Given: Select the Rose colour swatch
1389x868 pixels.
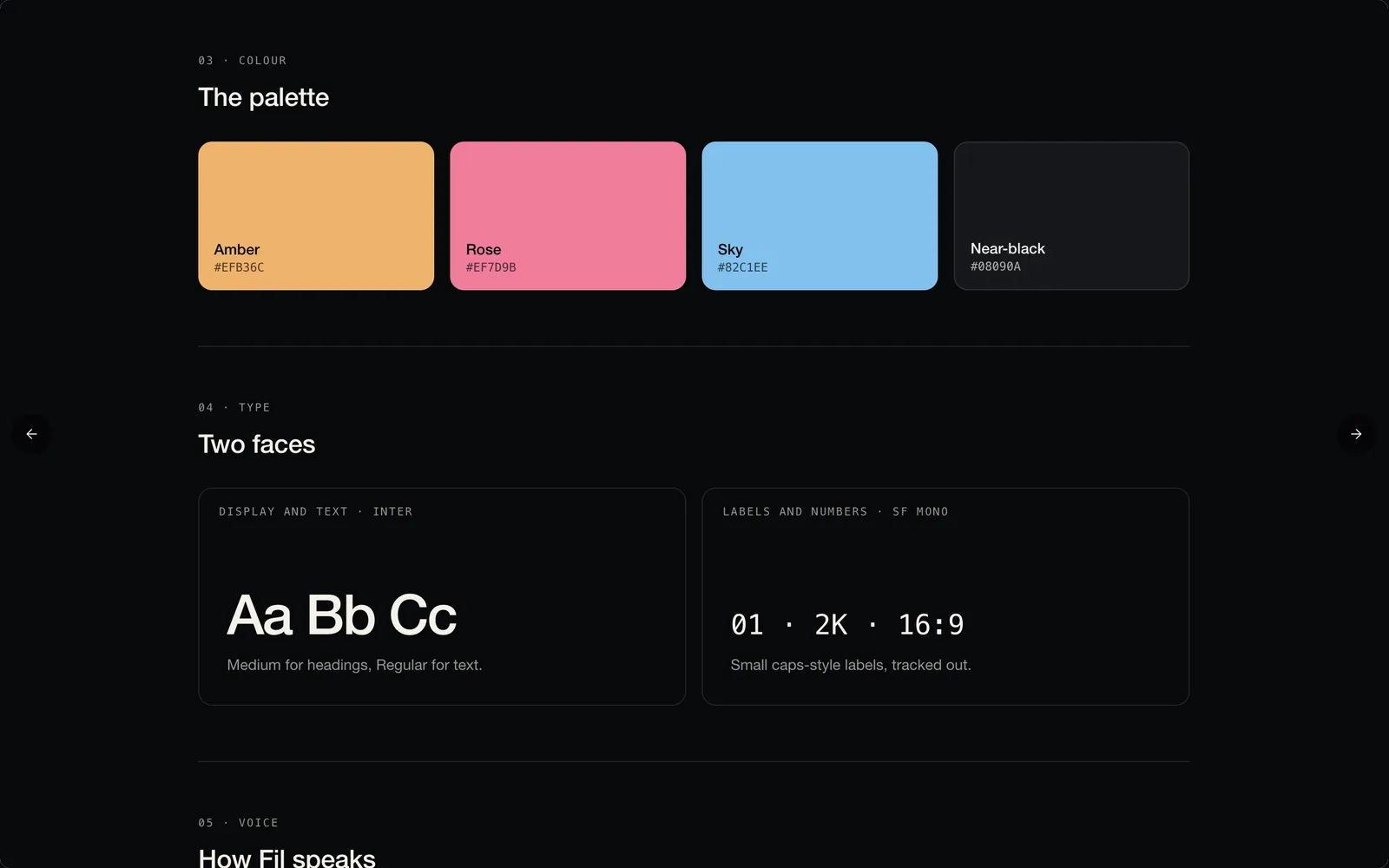Looking at the screenshot, I should tap(568, 216).
